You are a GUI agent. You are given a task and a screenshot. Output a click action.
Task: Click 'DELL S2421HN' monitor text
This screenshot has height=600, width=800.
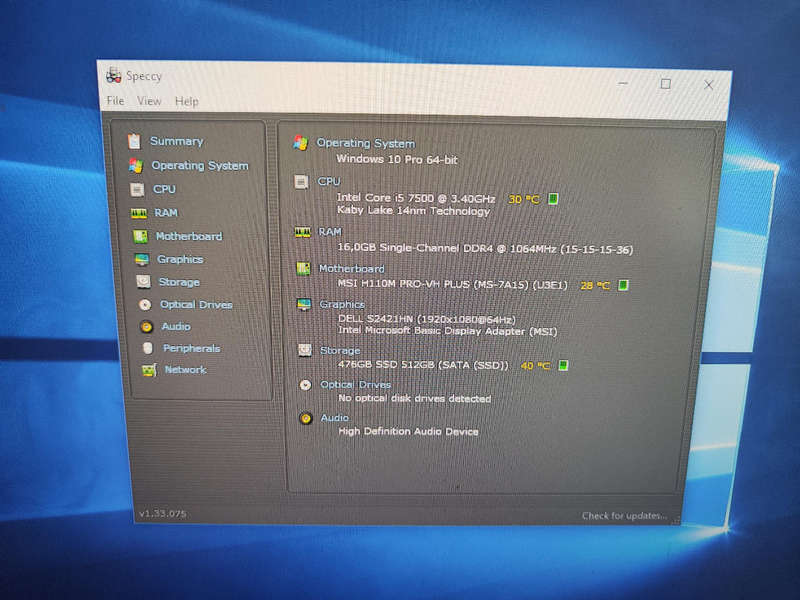pyautogui.click(x=427, y=319)
